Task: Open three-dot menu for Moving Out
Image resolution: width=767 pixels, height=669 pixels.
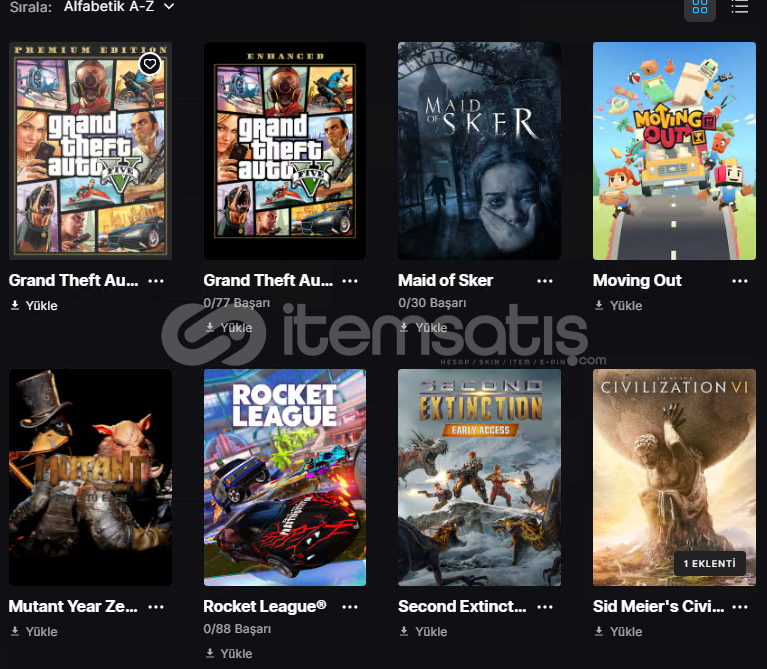Action: (x=740, y=281)
